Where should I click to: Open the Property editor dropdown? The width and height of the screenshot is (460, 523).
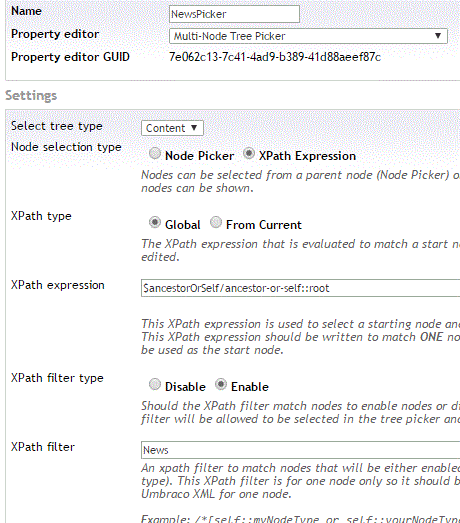coord(308,36)
